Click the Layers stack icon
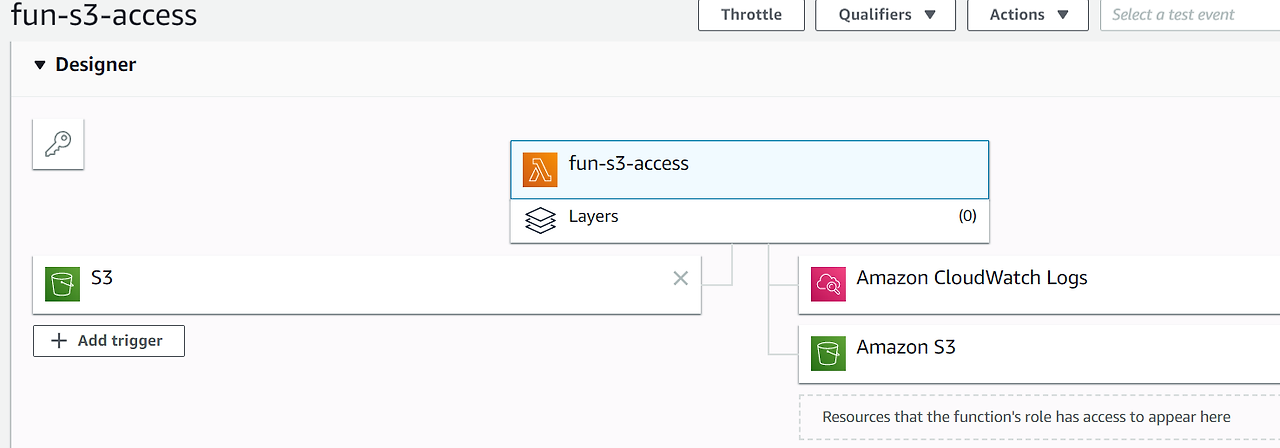Image resolution: width=1280 pixels, height=448 pixels. click(540, 219)
